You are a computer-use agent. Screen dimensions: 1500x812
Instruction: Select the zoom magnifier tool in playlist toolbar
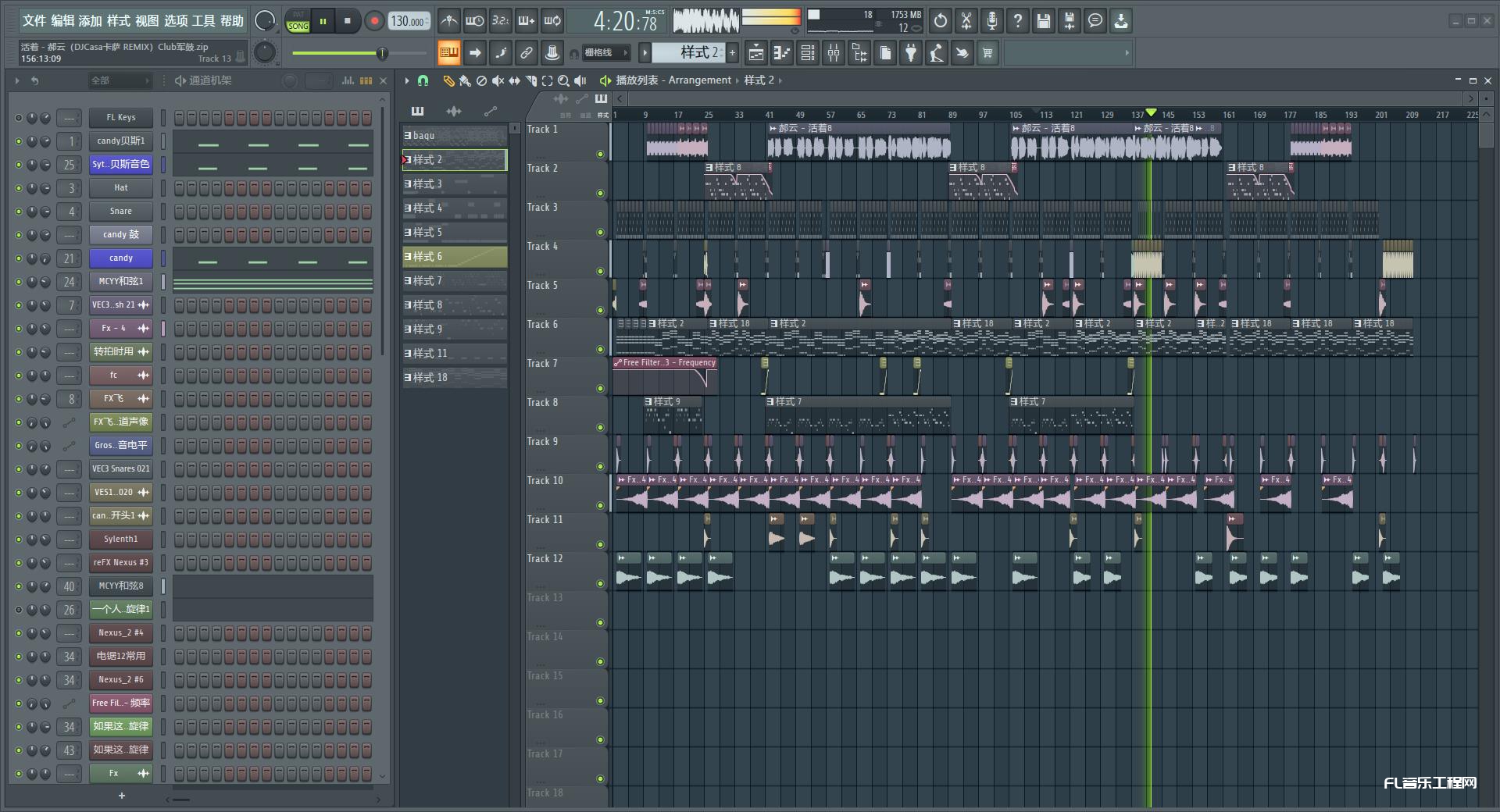click(563, 80)
